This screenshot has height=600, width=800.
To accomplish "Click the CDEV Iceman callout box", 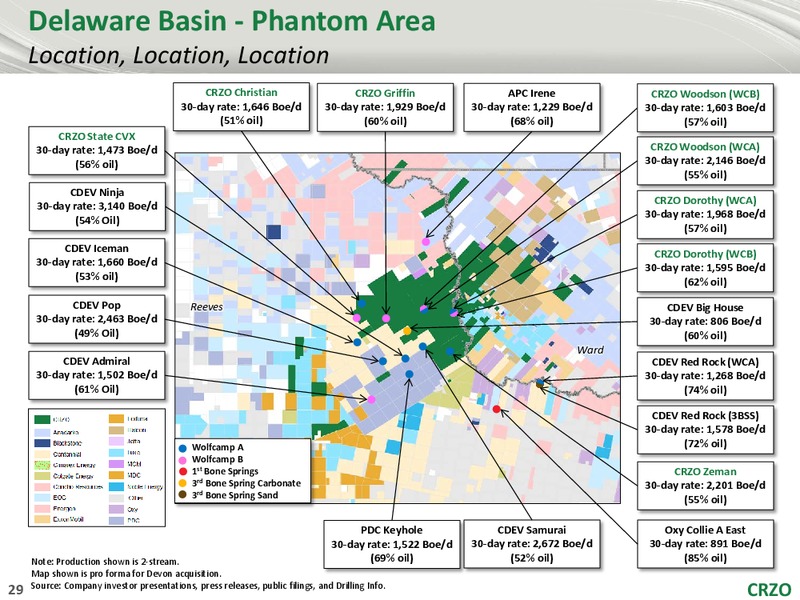I will click(x=97, y=262).
